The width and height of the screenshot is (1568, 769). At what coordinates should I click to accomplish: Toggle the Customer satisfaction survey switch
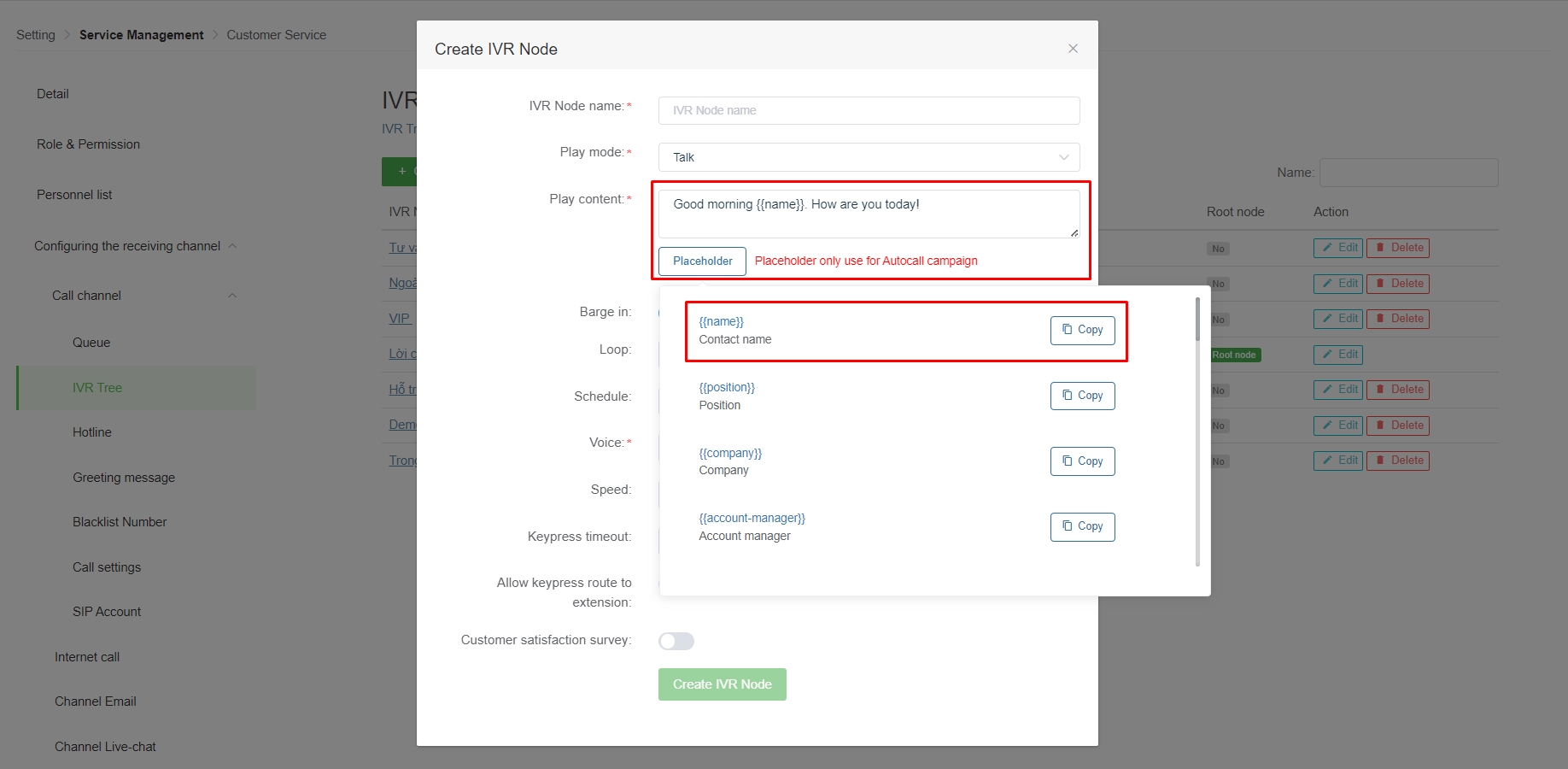click(x=676, y=641)
